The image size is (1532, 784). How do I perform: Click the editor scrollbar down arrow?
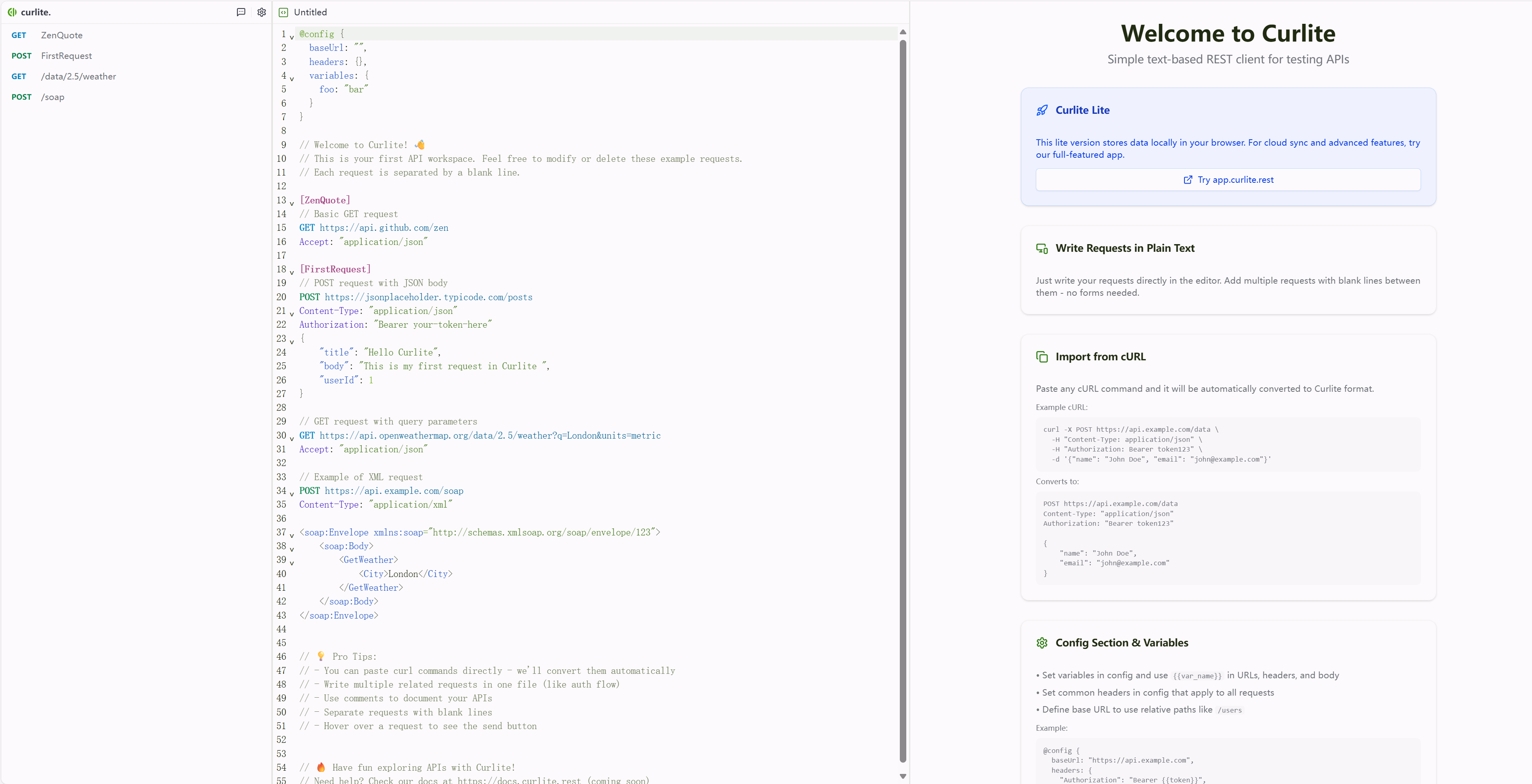pyautogui.click(x=903, y=776)
